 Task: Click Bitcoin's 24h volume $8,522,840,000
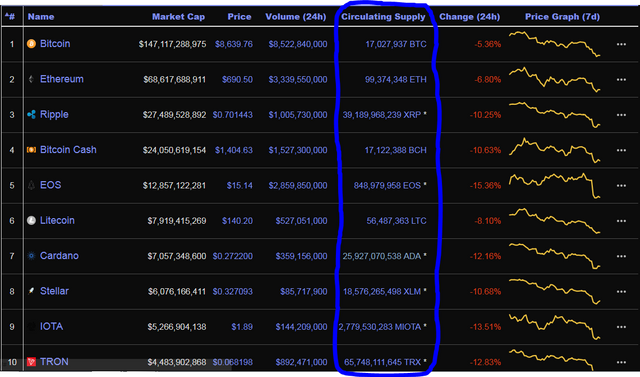coord(298,44)
